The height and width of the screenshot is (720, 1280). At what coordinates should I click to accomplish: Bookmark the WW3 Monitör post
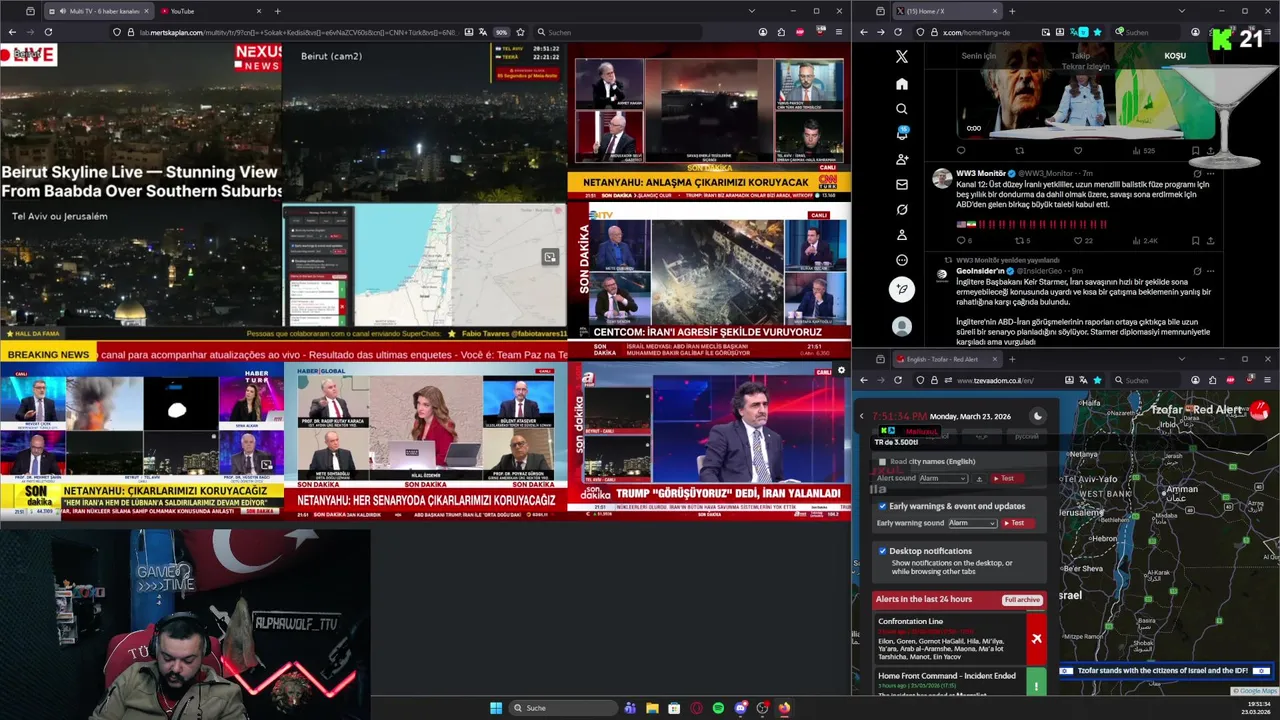point(1195,240)
